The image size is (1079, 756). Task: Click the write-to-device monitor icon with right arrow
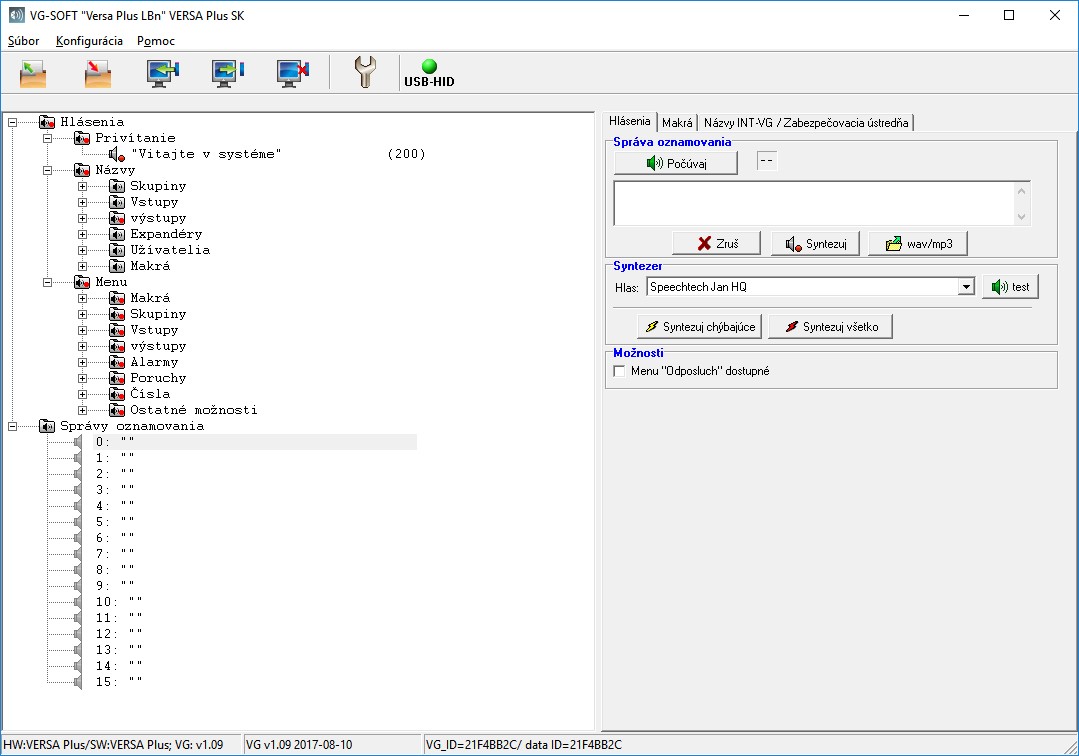(x=227, y=73)
